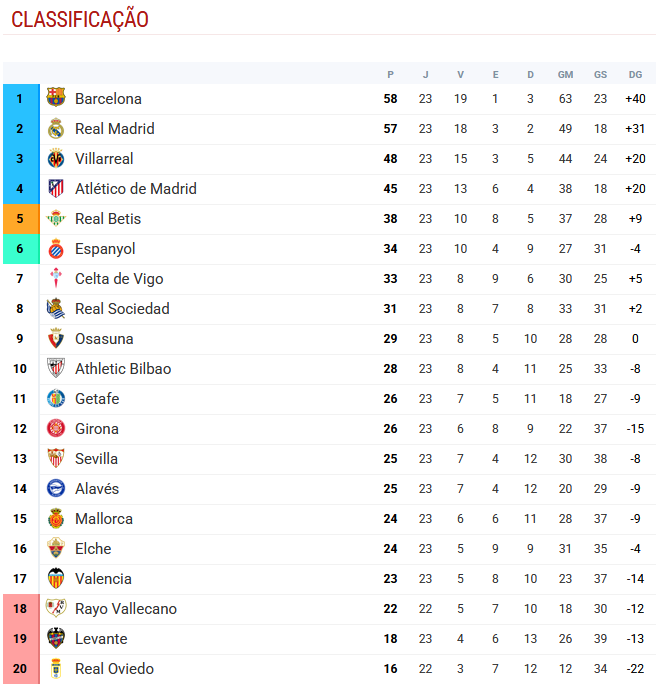Screen dimensions: 656x684
Task: Click the Atlético de Madrid crest
Action: coord(56,188)
